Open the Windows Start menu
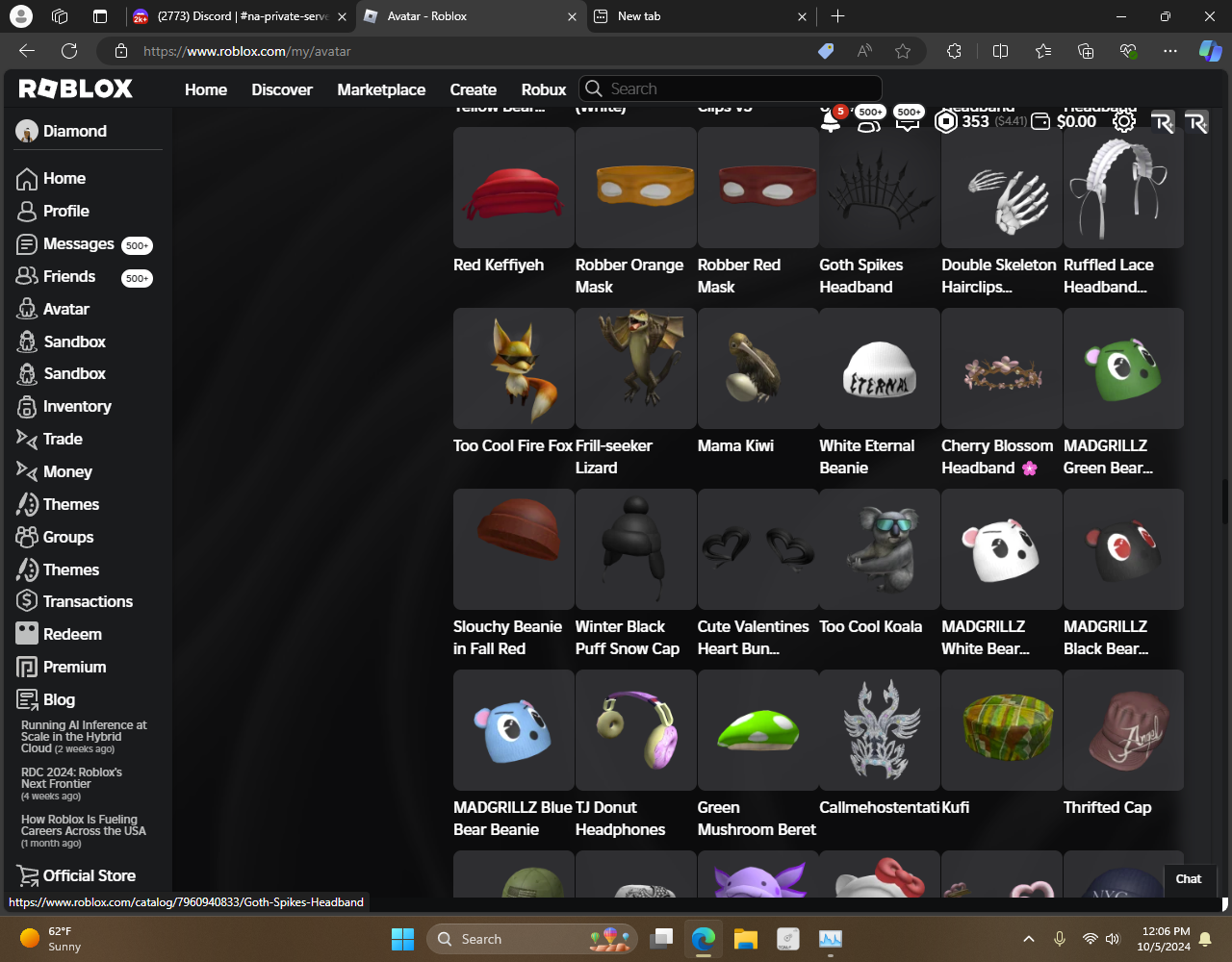 tap(403, 939)
